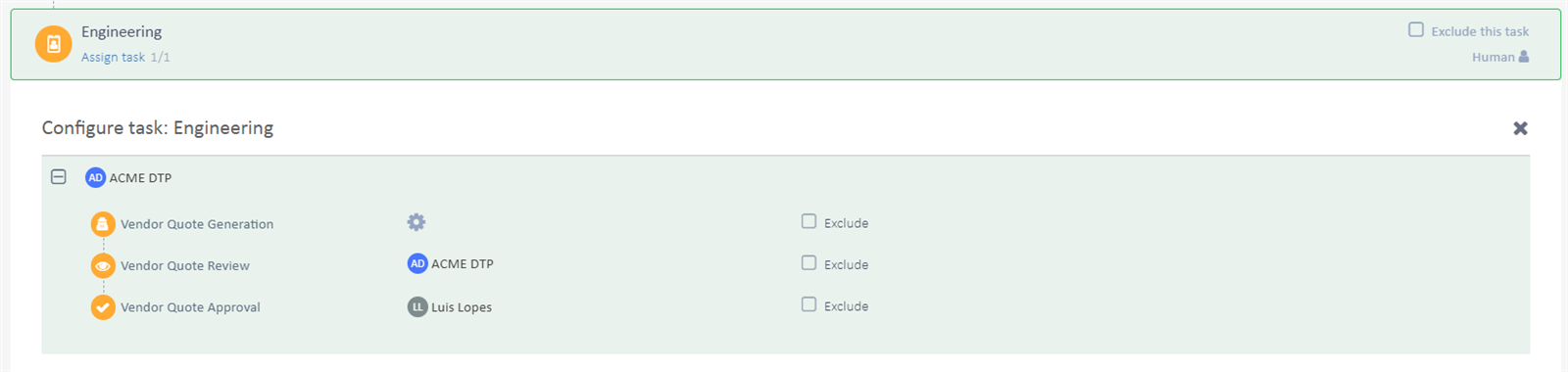Open the Assign task link
This screenshot has height=372, width=1568.
(x=113, y=57)
